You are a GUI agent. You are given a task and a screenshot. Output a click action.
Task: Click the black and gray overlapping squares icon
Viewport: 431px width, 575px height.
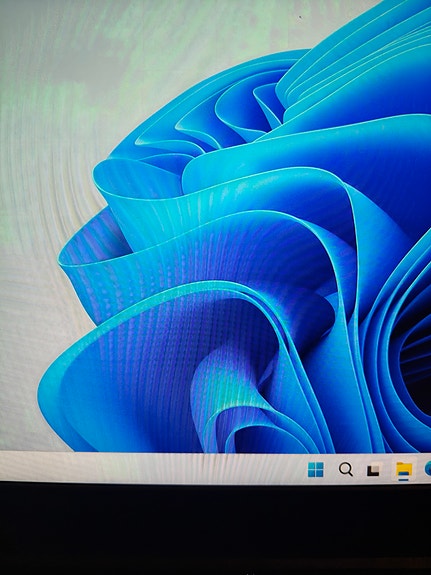point(373,470)
